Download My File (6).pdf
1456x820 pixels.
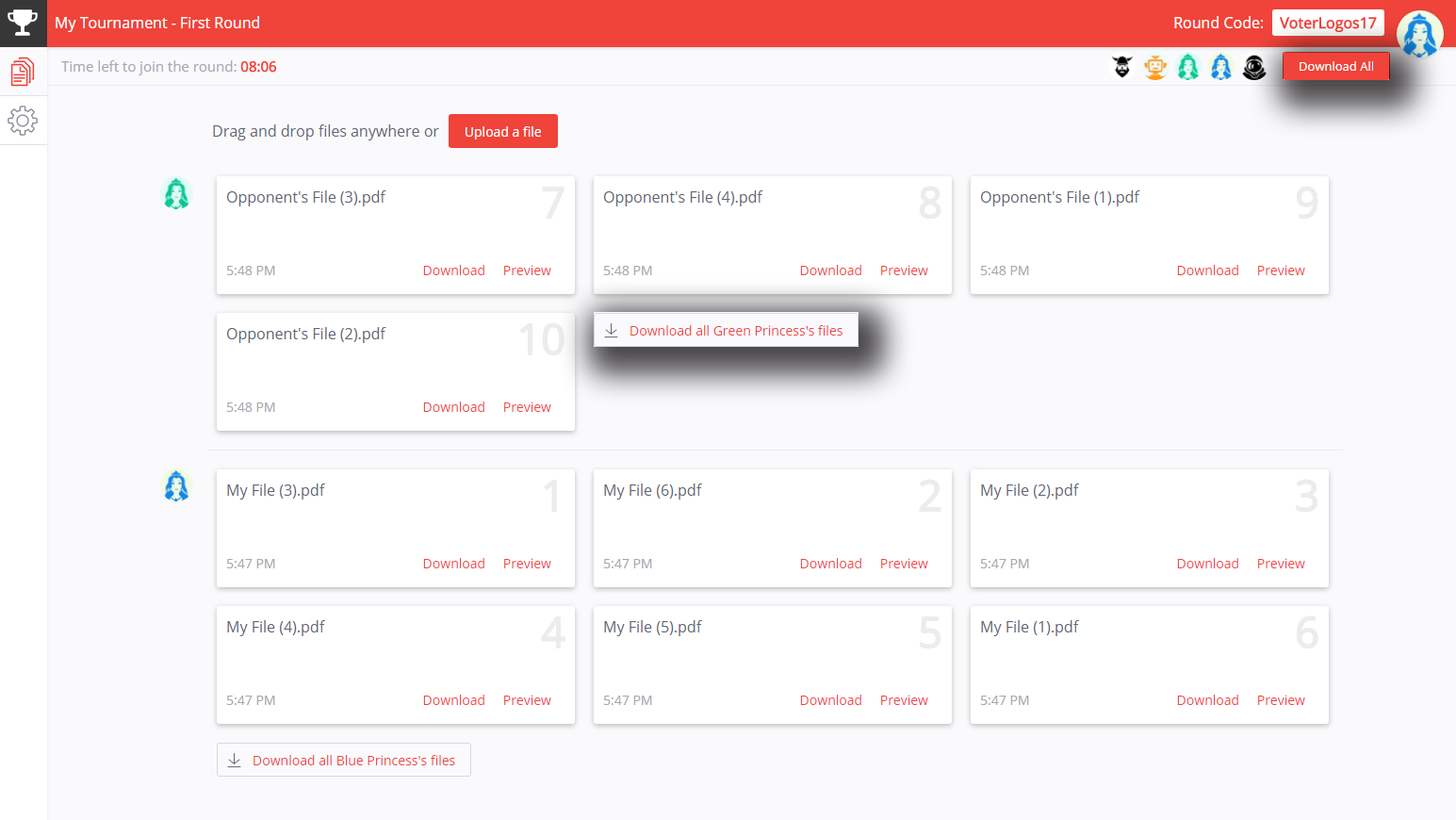point(830,564)
